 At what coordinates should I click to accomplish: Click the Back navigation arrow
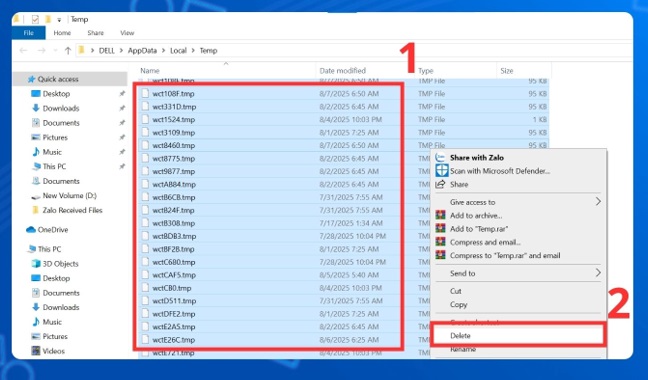24,50
